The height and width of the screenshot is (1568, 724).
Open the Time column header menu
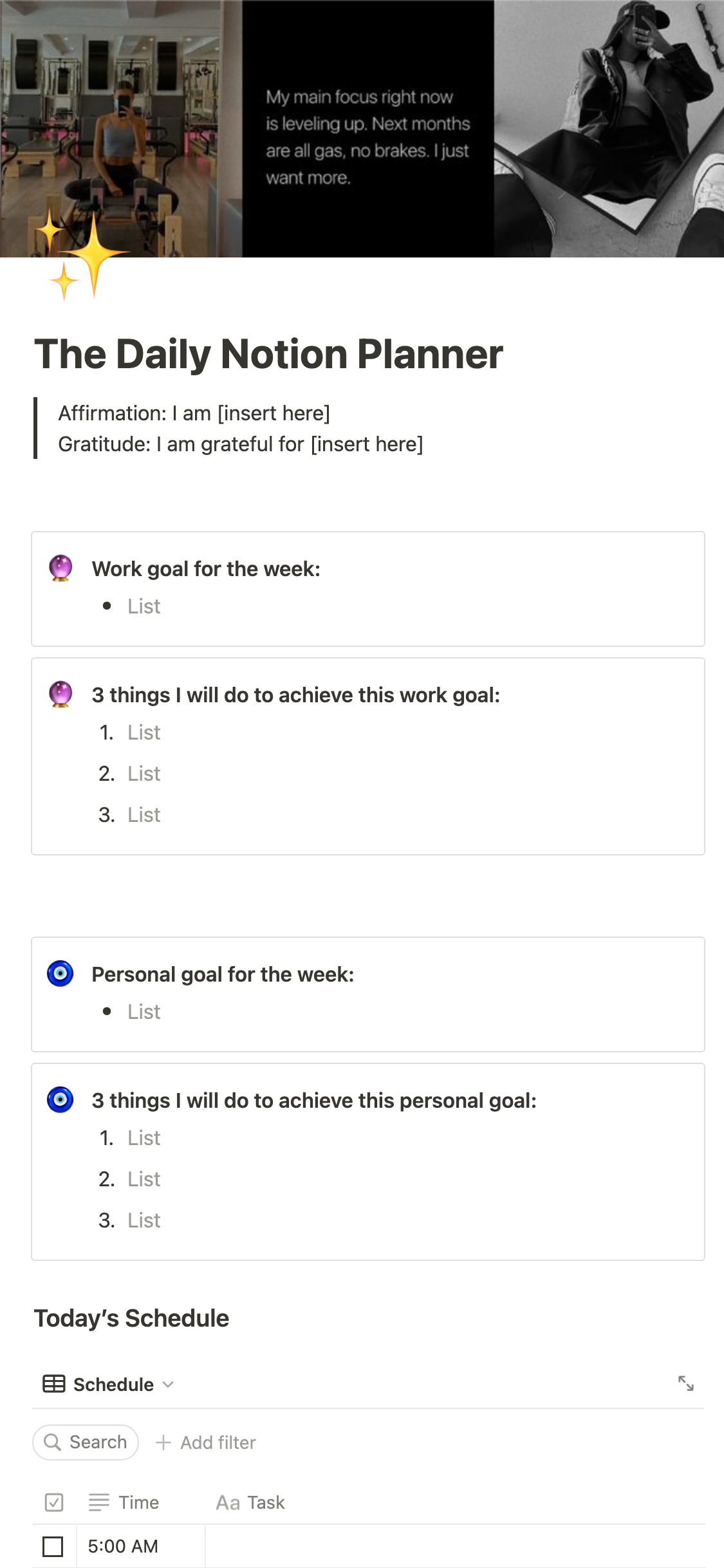(138, 1502)
